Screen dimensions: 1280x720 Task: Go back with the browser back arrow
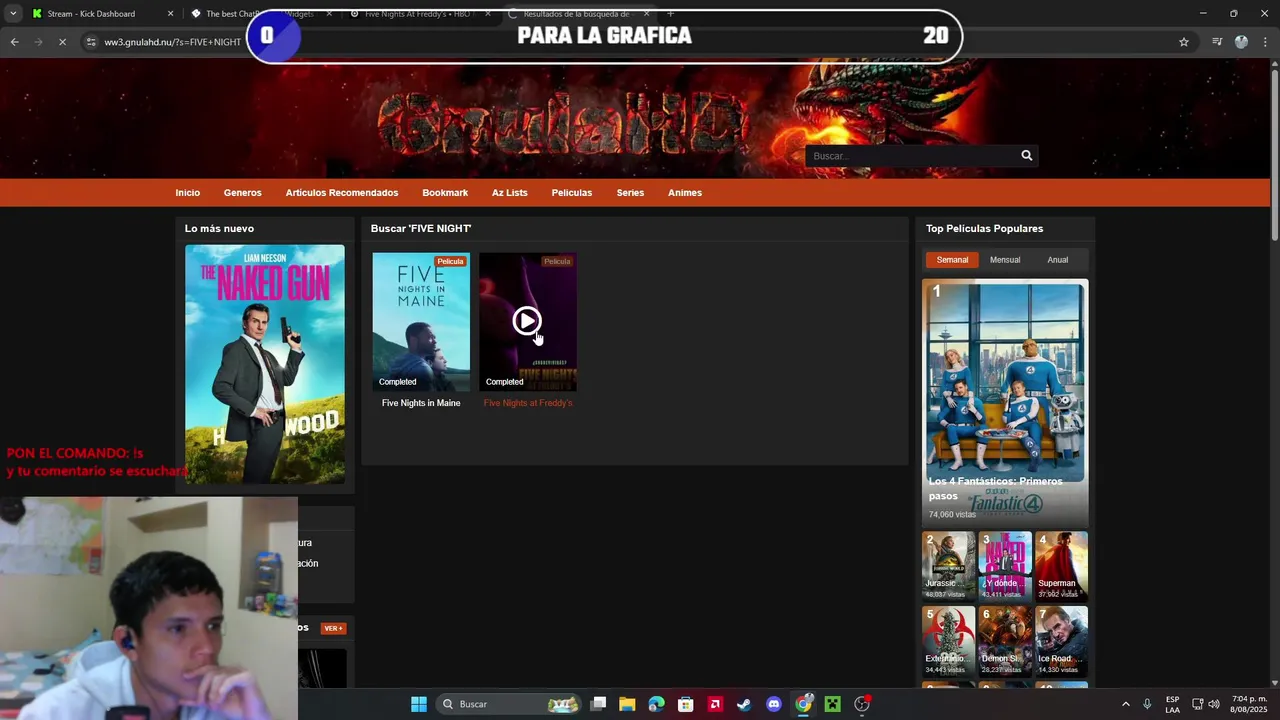14,42
